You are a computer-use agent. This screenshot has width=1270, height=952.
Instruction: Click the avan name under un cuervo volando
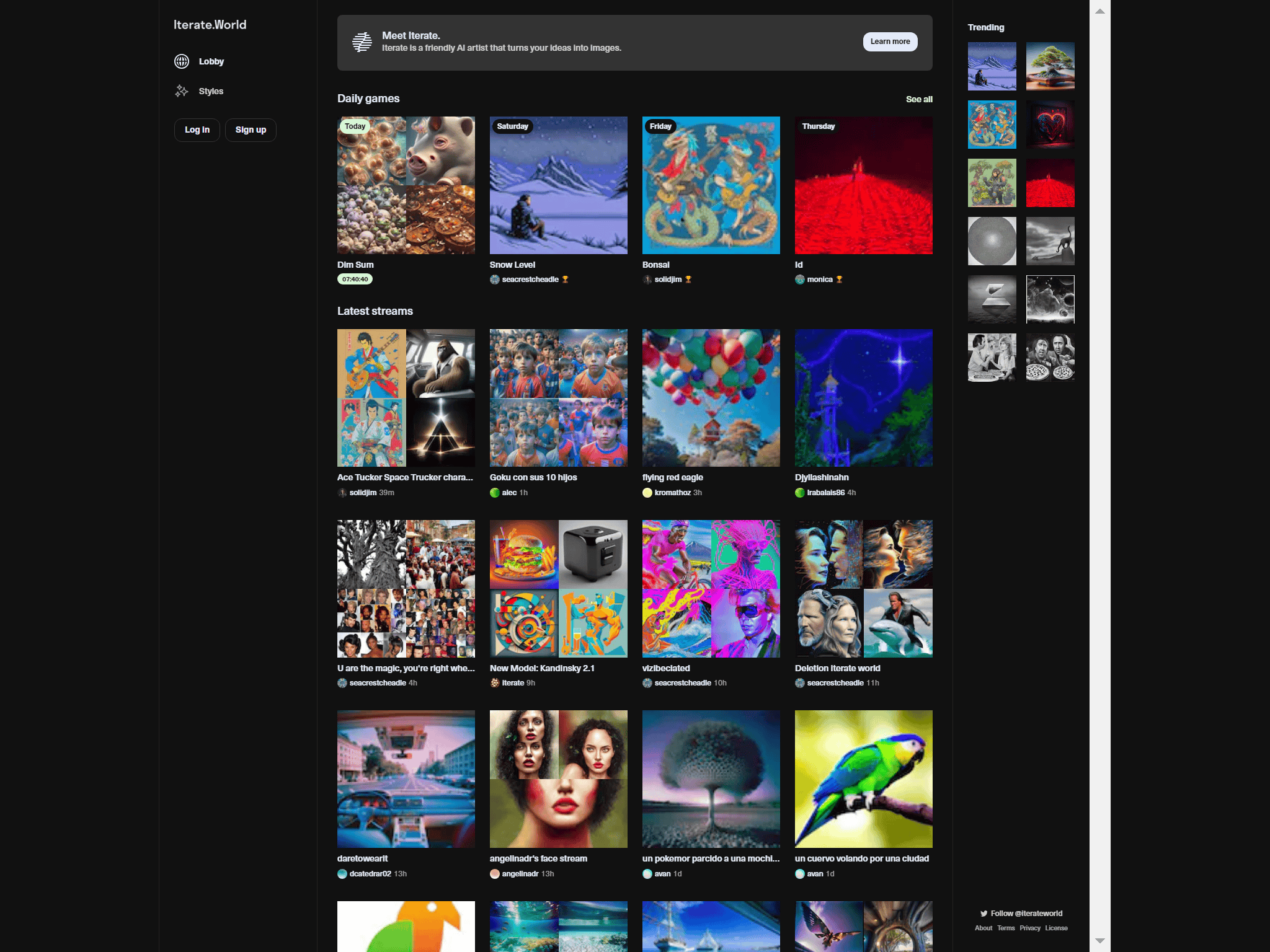(x=815, y=874)
